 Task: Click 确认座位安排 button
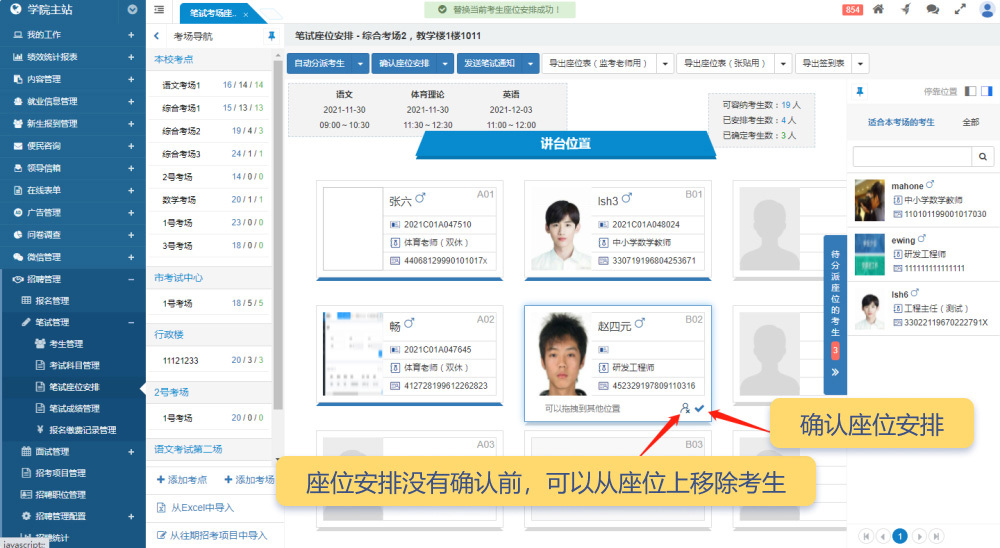[x=405, y=64]
